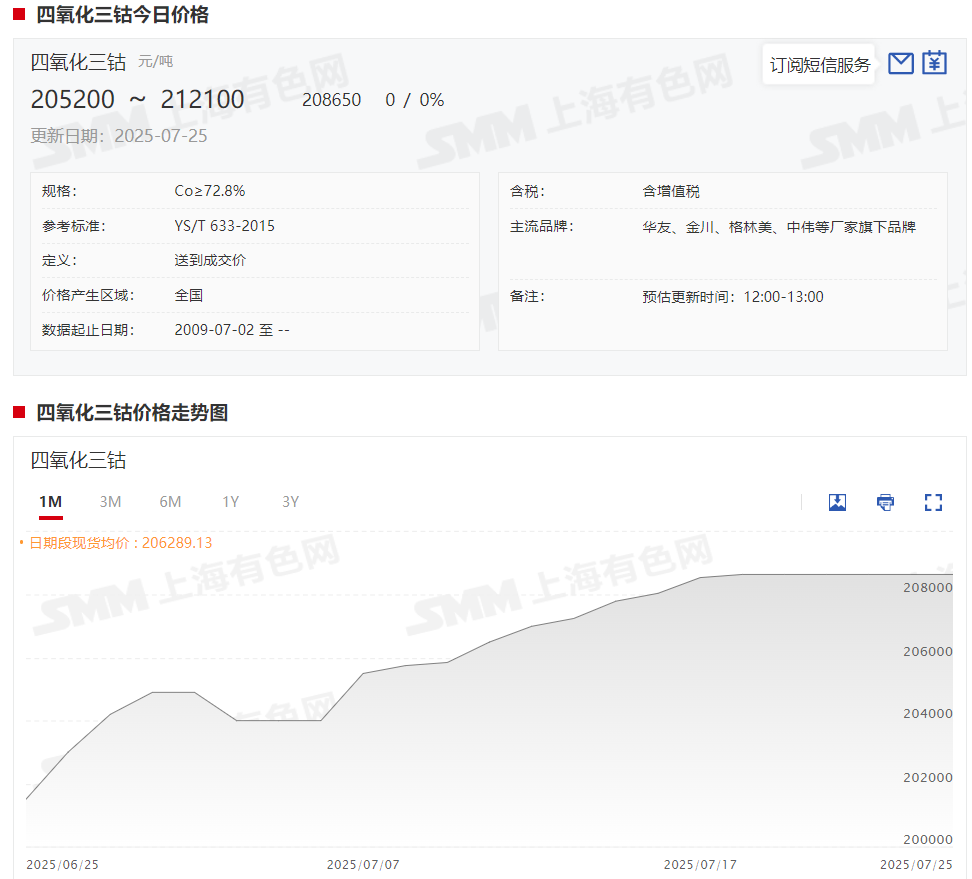Click the envelope email subscription icon
The image size is (972, 879).
pyautogui.click(x=901, y=64)
